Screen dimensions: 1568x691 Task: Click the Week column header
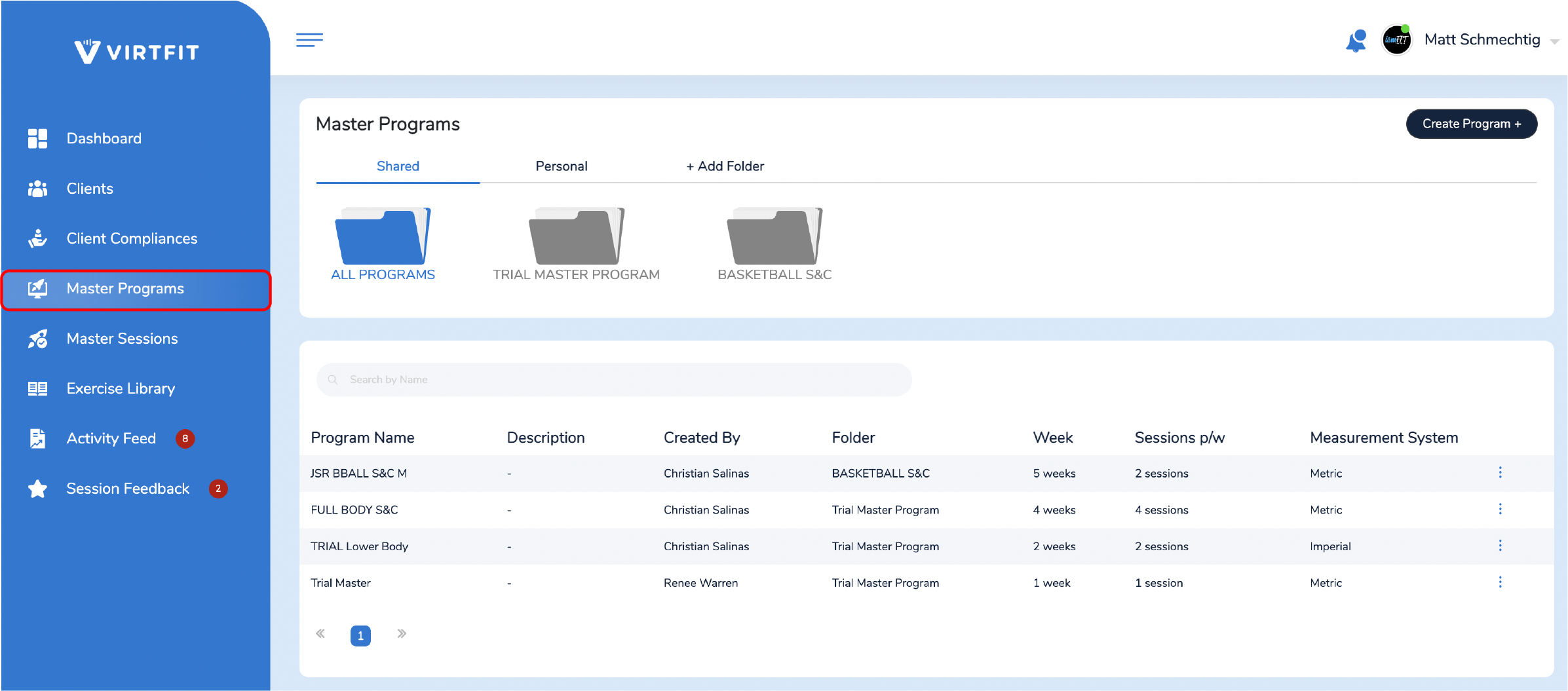(1053, 438)
